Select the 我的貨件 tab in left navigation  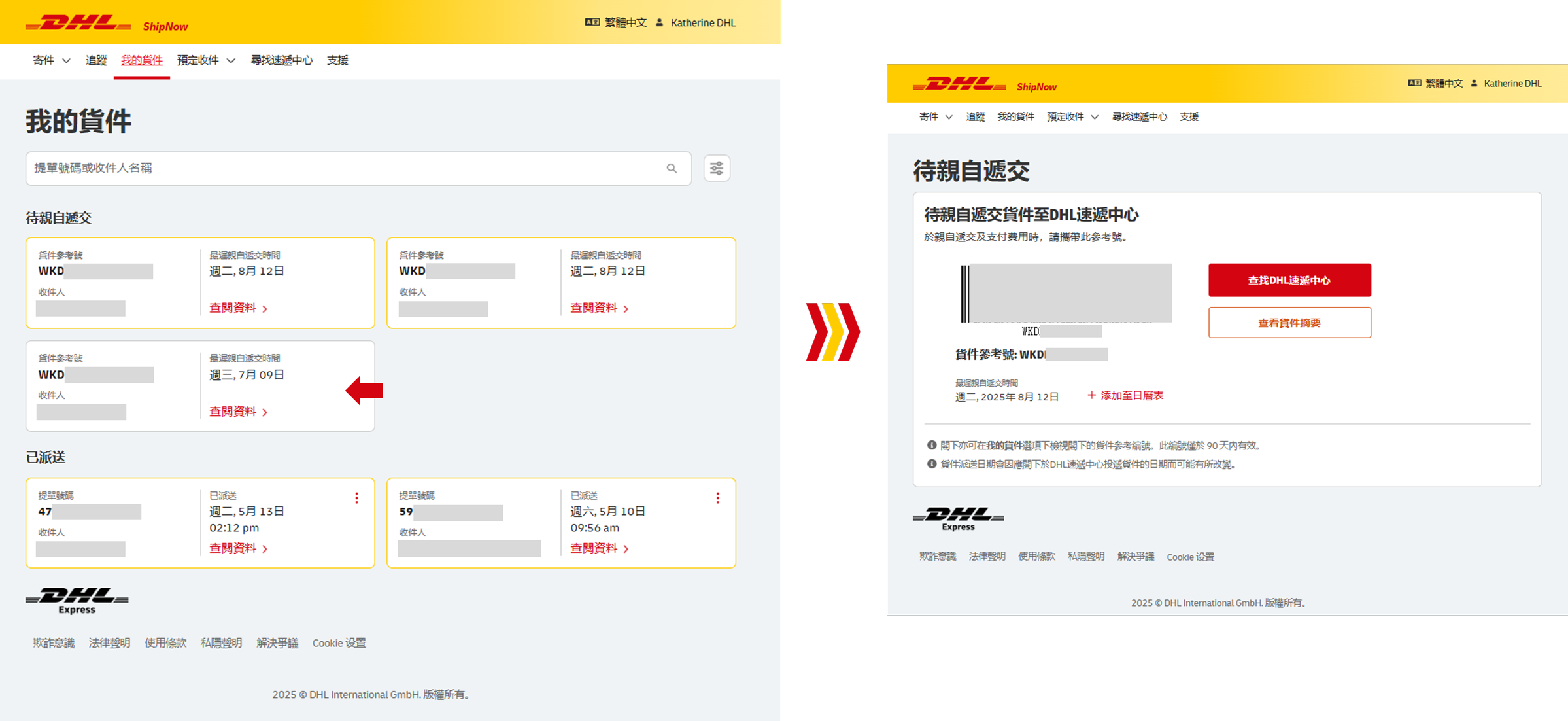coord(141,60)
